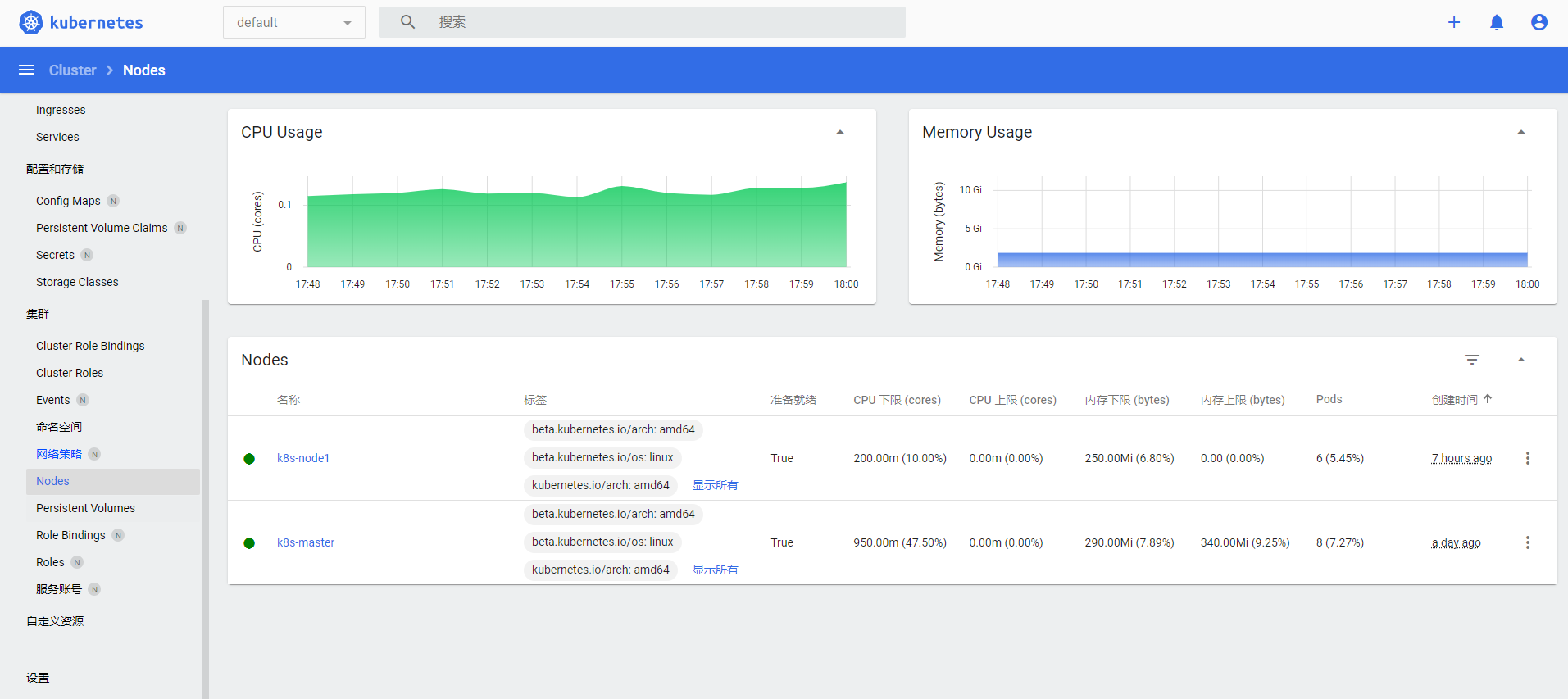Open Services in sidebar
The width and height of the screenshot is (1568, 699).
click(x=57, y=137)
